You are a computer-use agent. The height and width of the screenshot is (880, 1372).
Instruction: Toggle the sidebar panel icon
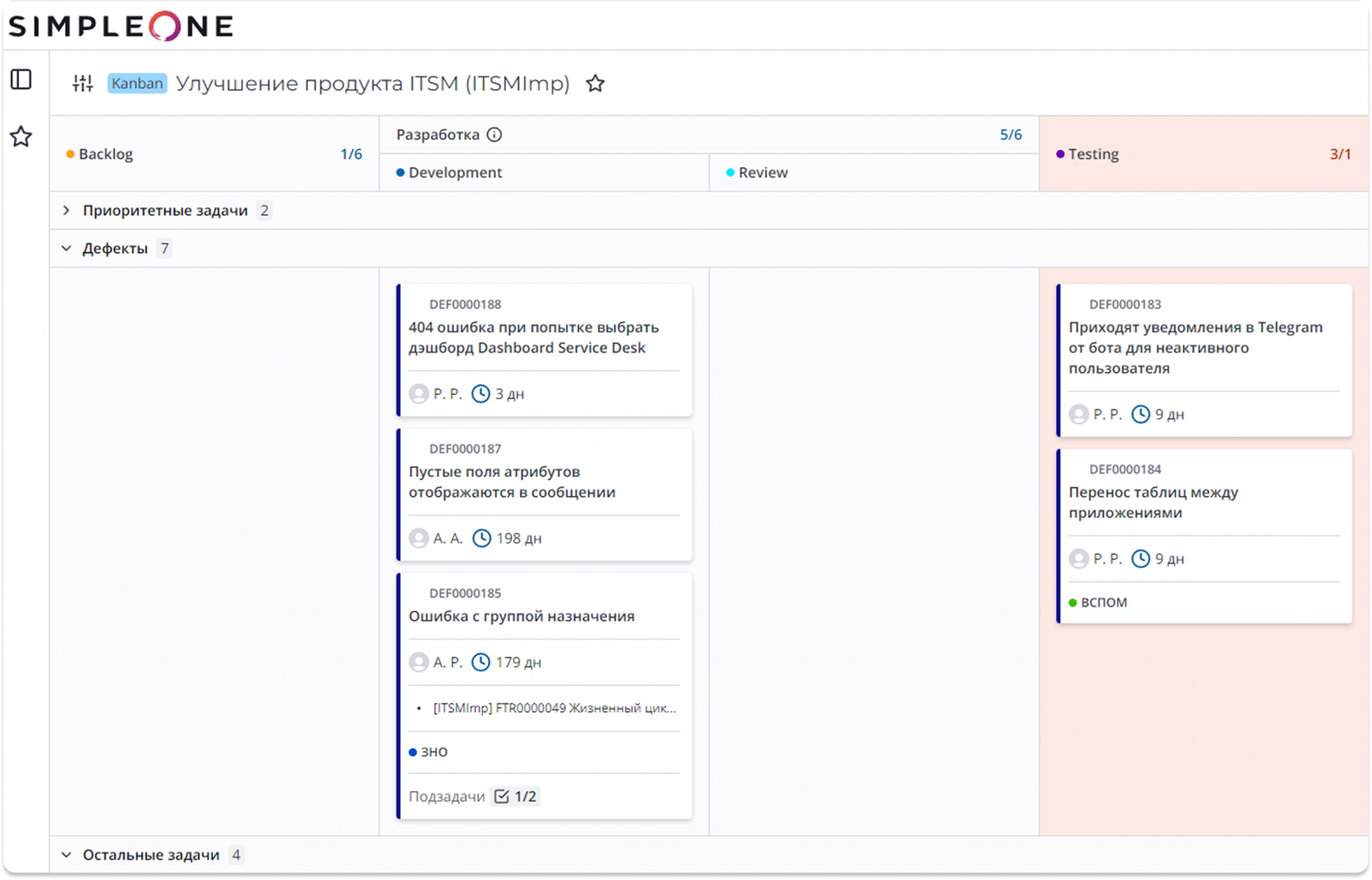coord(20,78)
